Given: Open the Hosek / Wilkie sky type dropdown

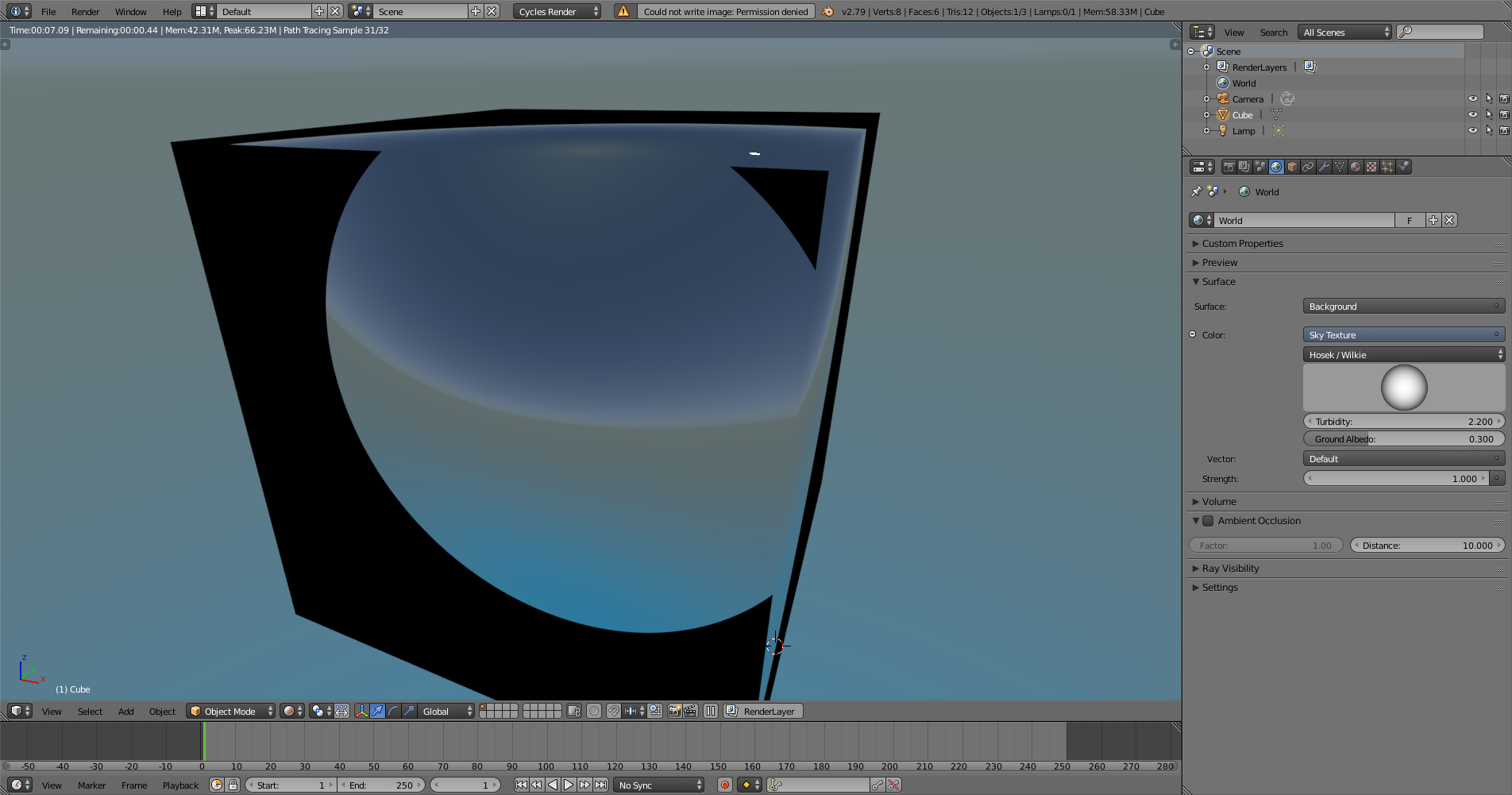Looking at the screenshot, I should pos(1404,354).
